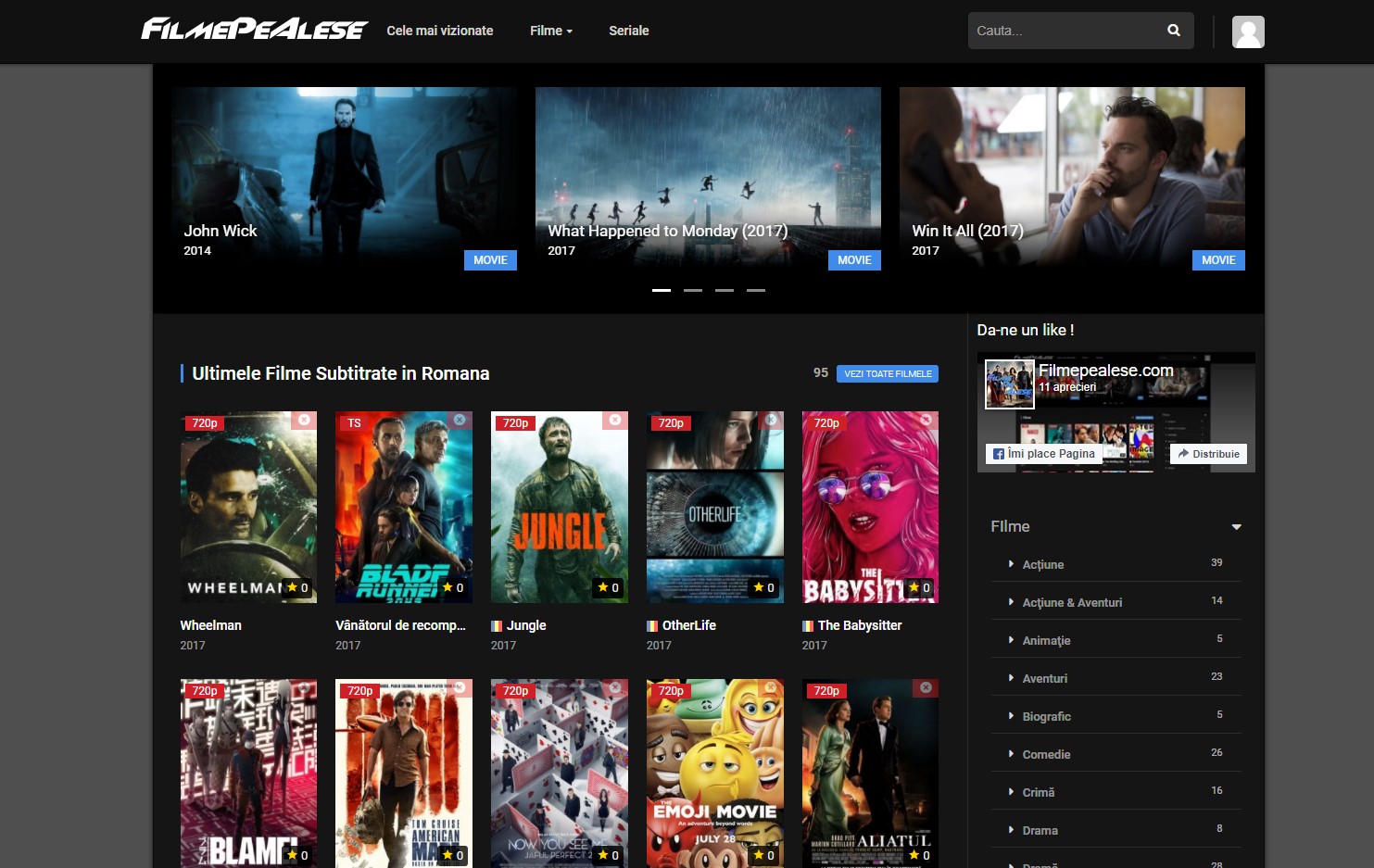Click the X icon on Wheelman poster
Screen dimensions: 1374x868
(x=304, y=421)
